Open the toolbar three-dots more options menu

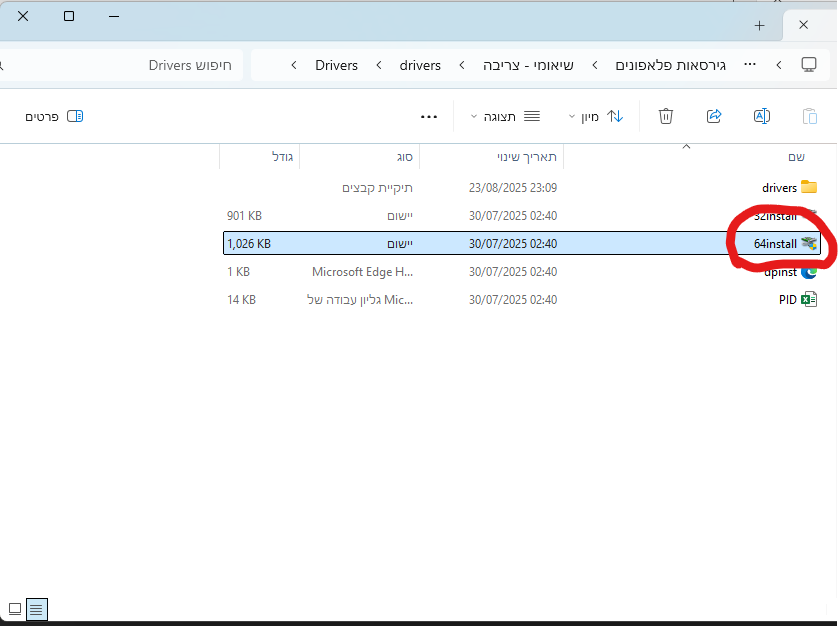429,116
